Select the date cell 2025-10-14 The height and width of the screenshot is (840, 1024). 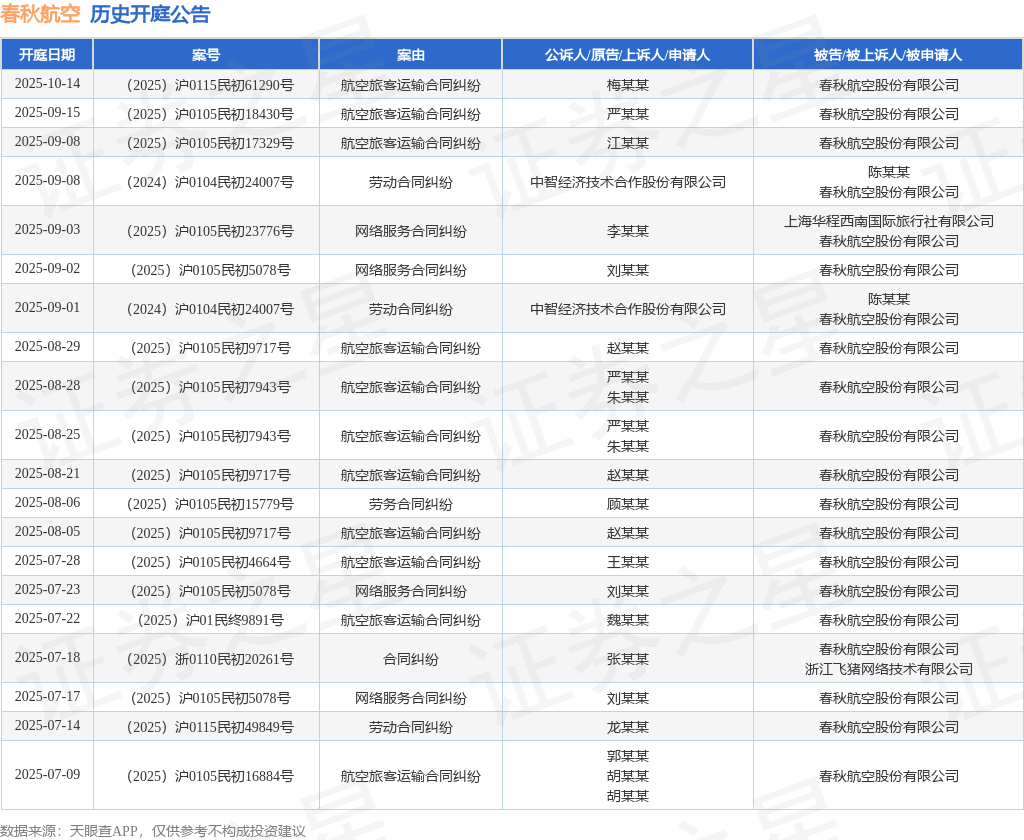[x=47, y=84]
